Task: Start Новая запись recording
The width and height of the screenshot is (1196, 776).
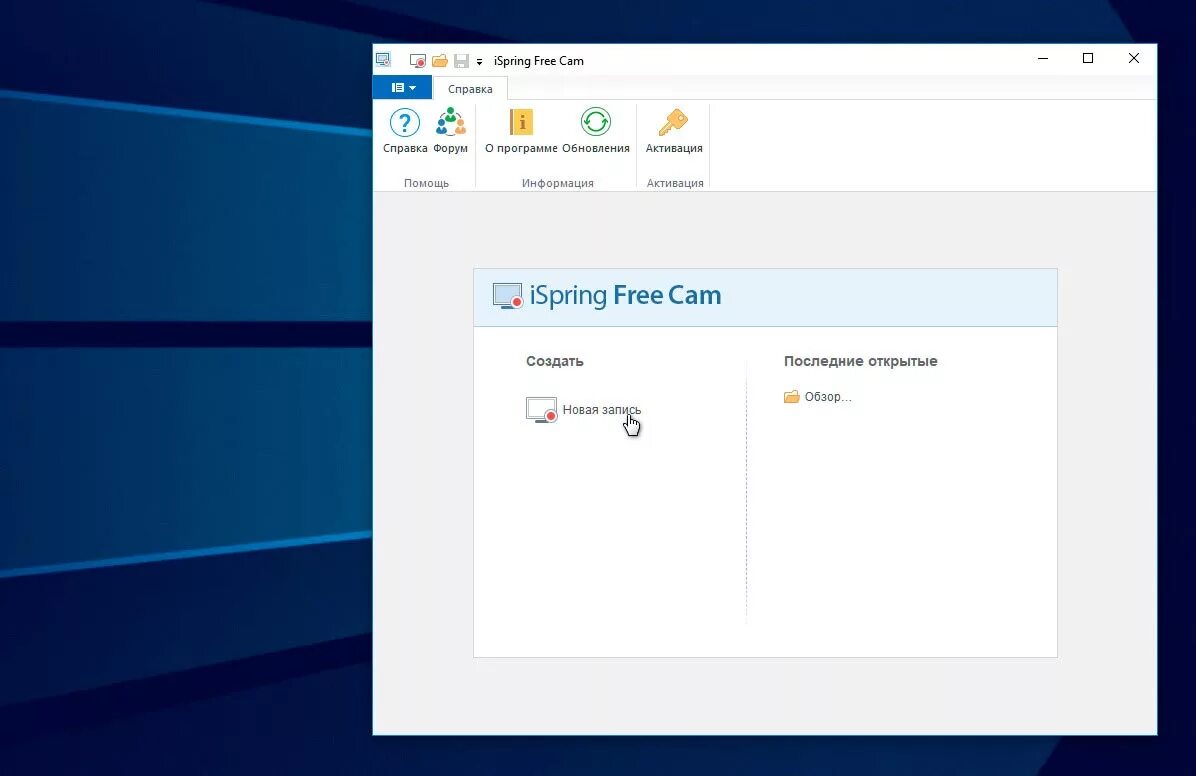Action: 584,410
